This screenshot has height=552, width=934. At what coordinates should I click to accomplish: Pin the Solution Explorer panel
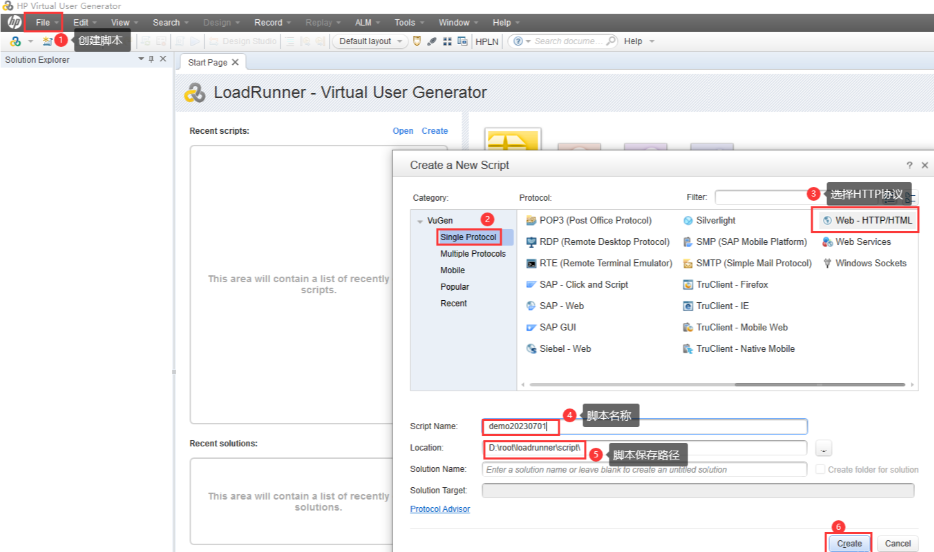151,59
